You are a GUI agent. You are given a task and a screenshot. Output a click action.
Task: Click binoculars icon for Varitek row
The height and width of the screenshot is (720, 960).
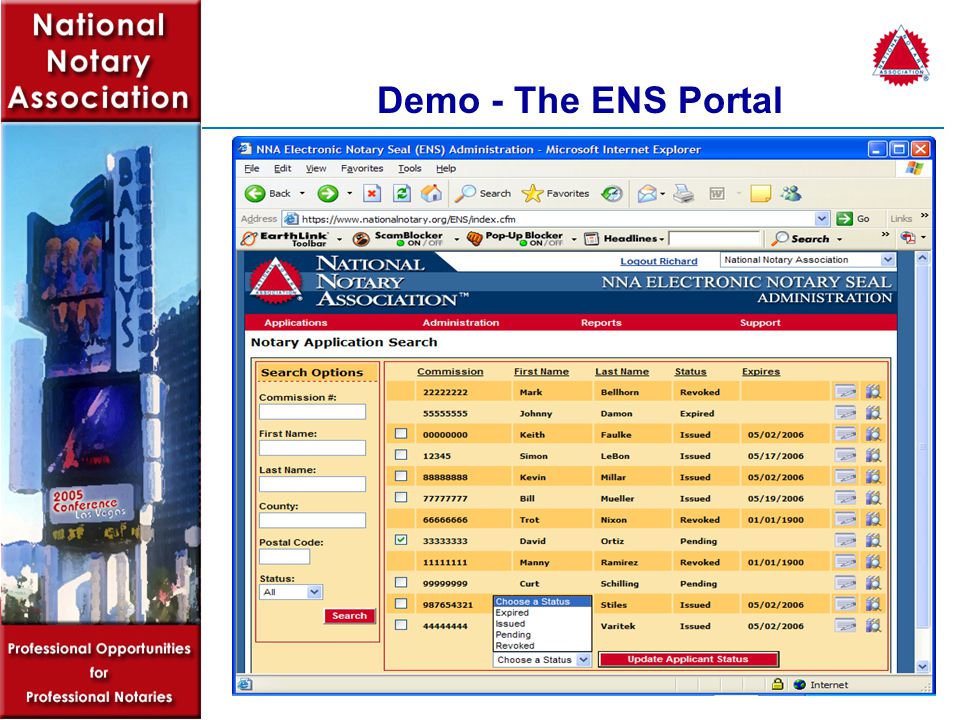pos(873,626)
